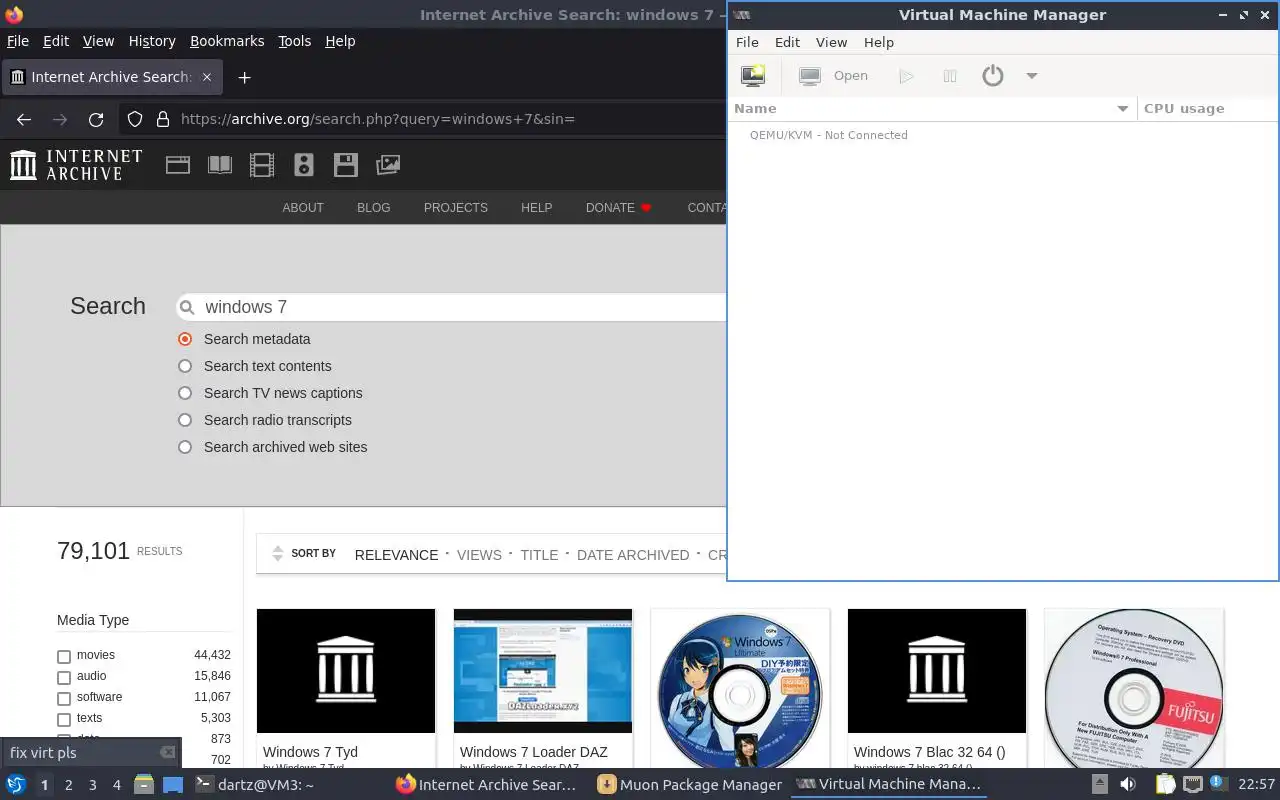The height and width of the screenshot is (800, 1280).
Task: Click the Shut Down power icon
Action: pos(992,76)
